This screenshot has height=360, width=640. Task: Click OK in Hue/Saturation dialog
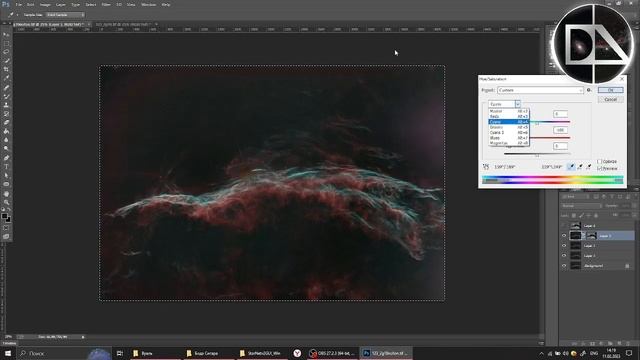pyautogui.click(x=611, y=90)
